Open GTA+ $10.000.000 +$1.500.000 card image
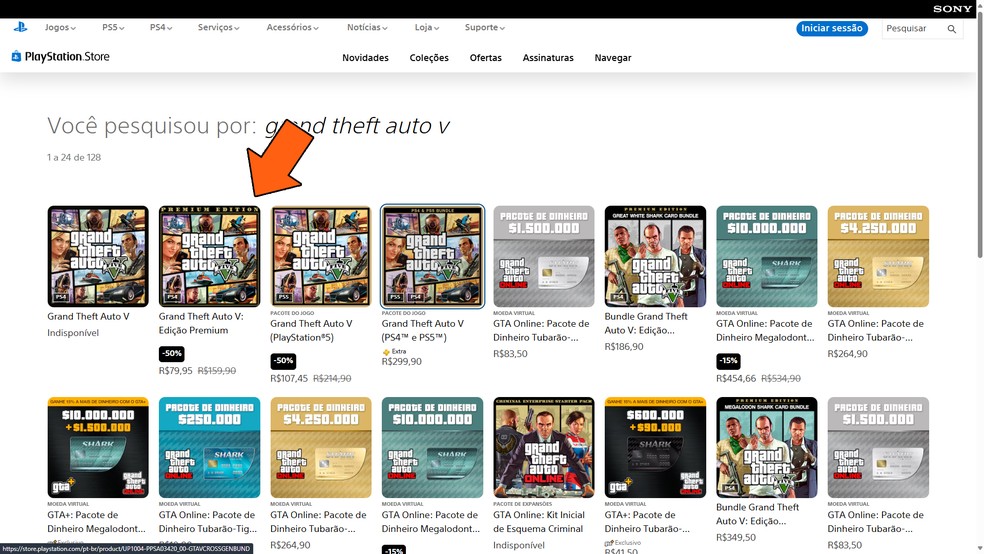Viewport: 984px width, 554px height. coord(98,447)
